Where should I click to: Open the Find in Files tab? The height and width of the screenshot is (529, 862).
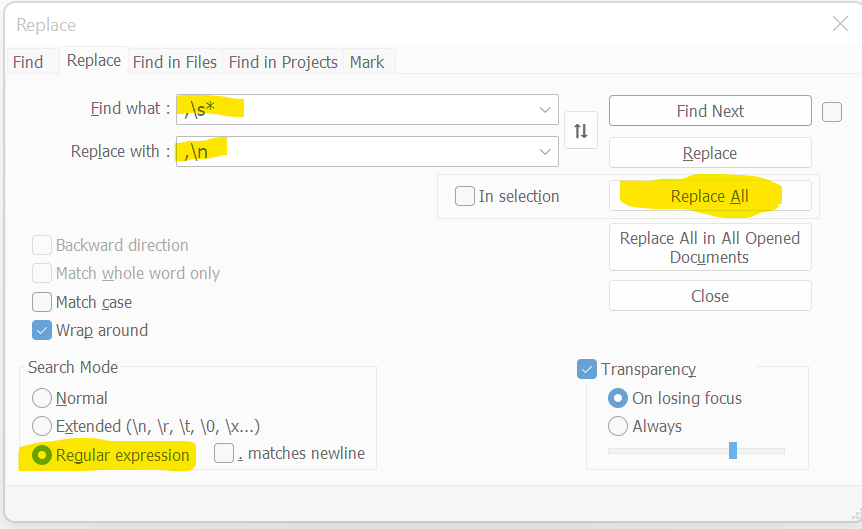tap(175, 62)
